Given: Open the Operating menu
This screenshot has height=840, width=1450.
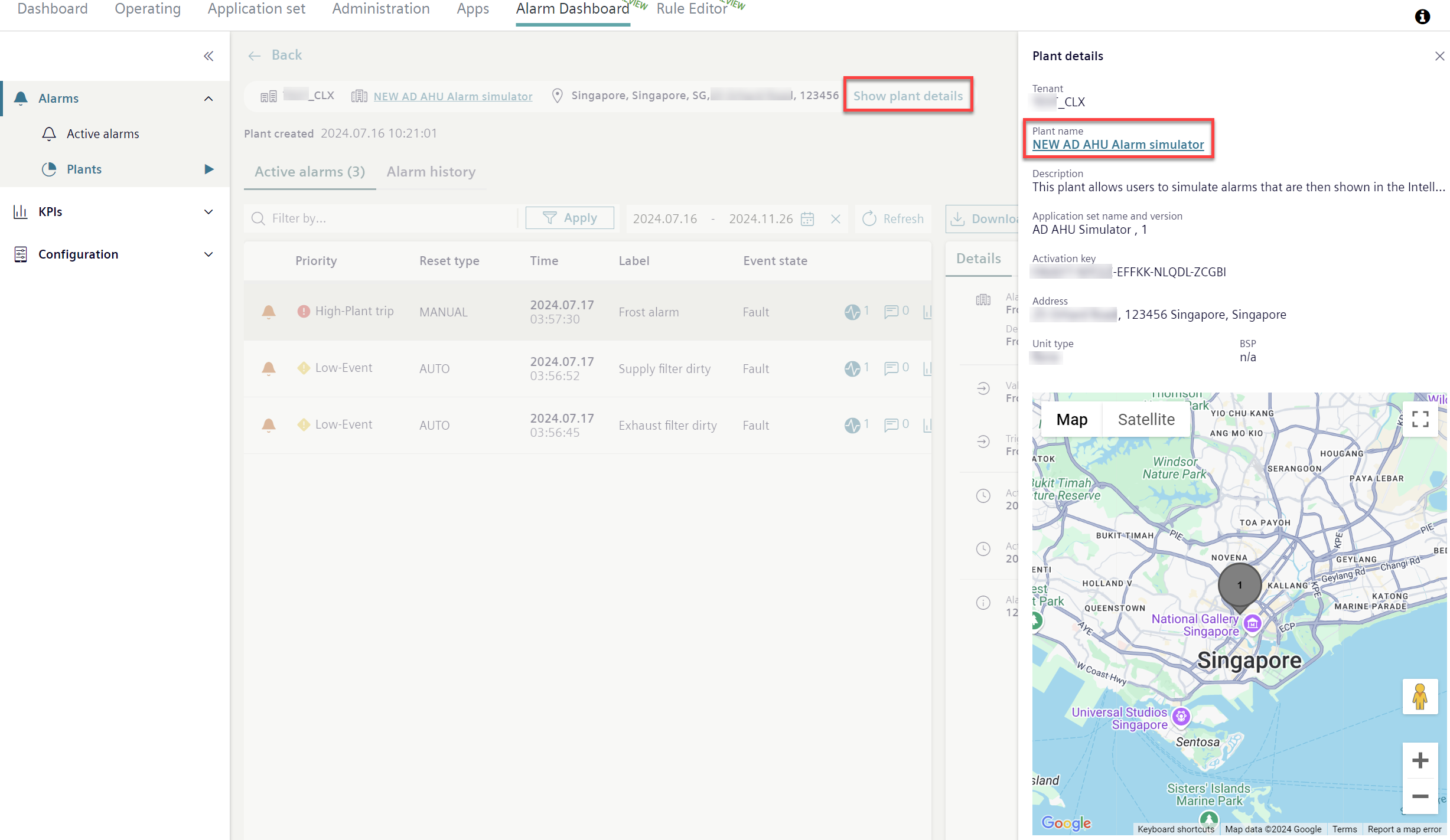Looking at the screenshot, I should 148,9.
